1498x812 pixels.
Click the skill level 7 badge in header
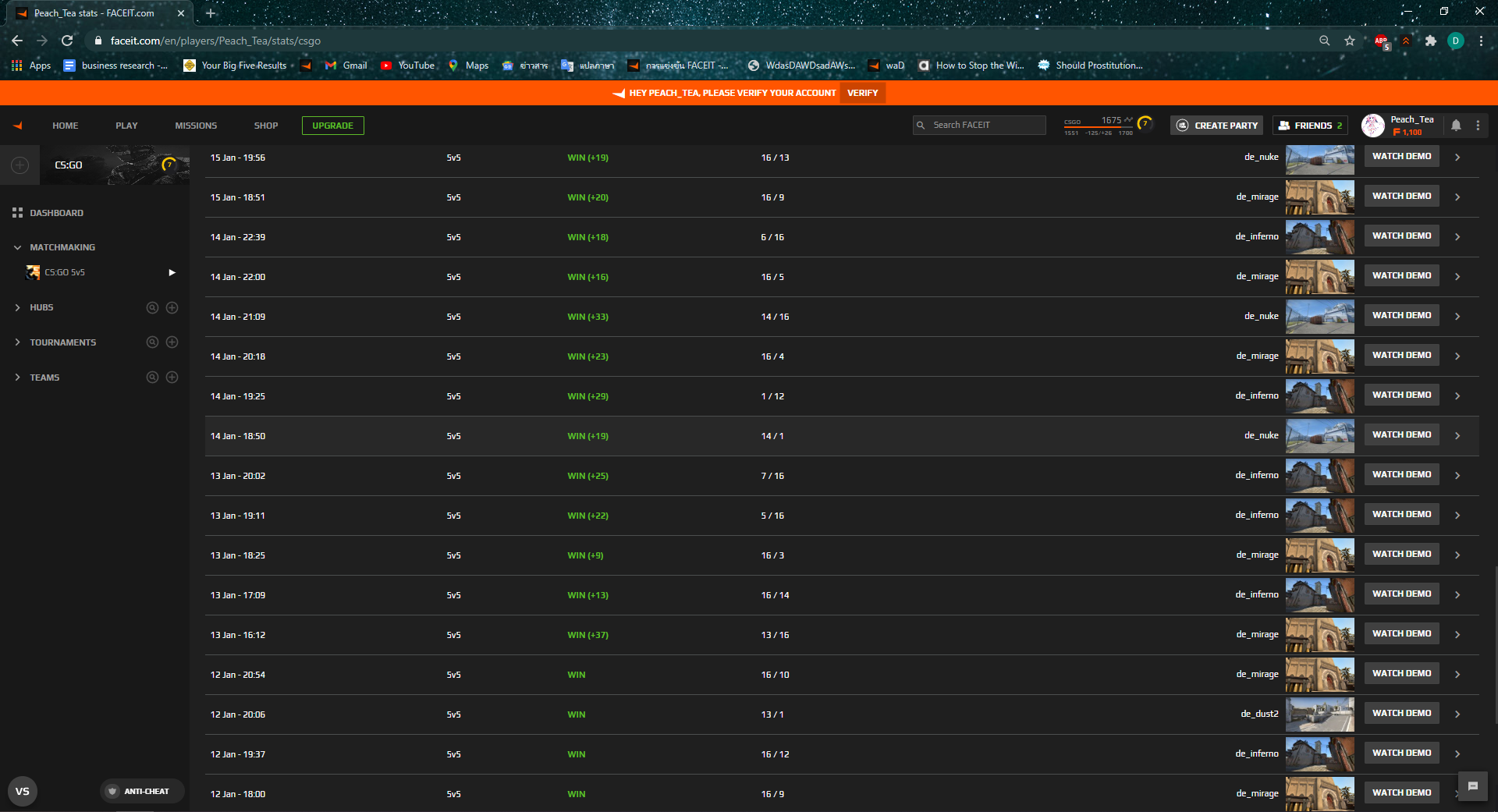(x=1145, y=123)
